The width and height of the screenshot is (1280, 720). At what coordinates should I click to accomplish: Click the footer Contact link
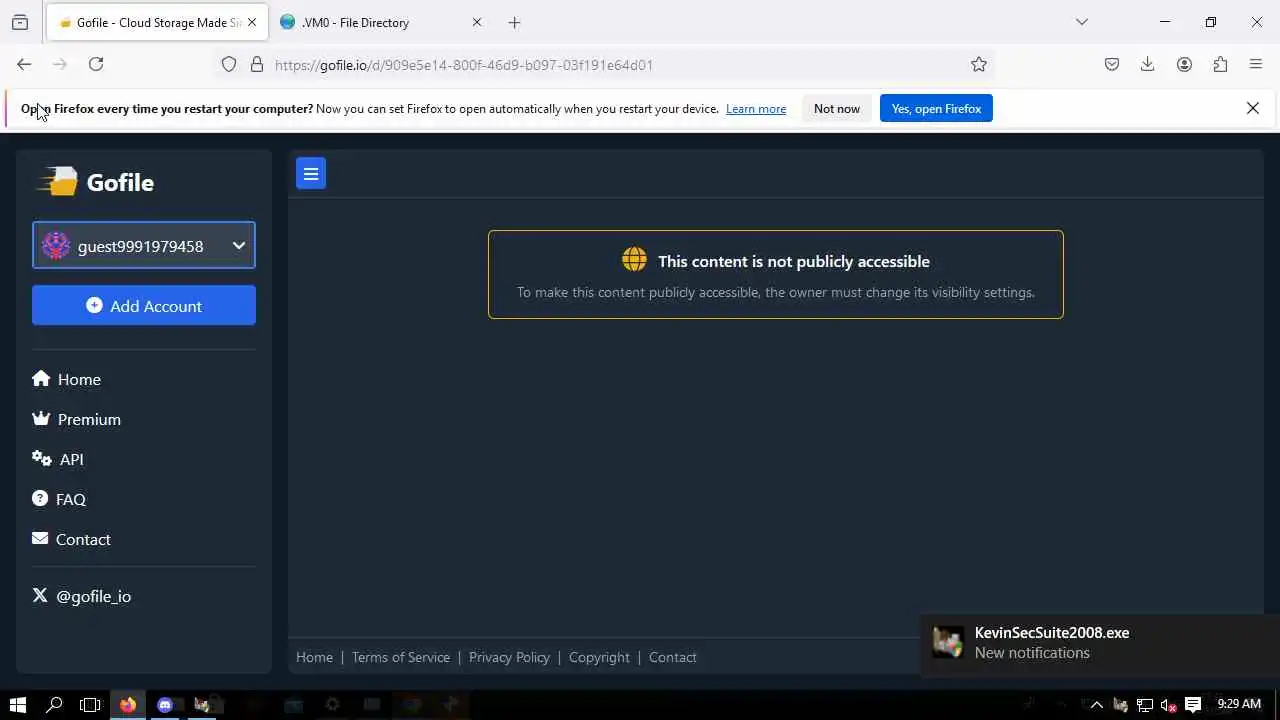point(672,657)
